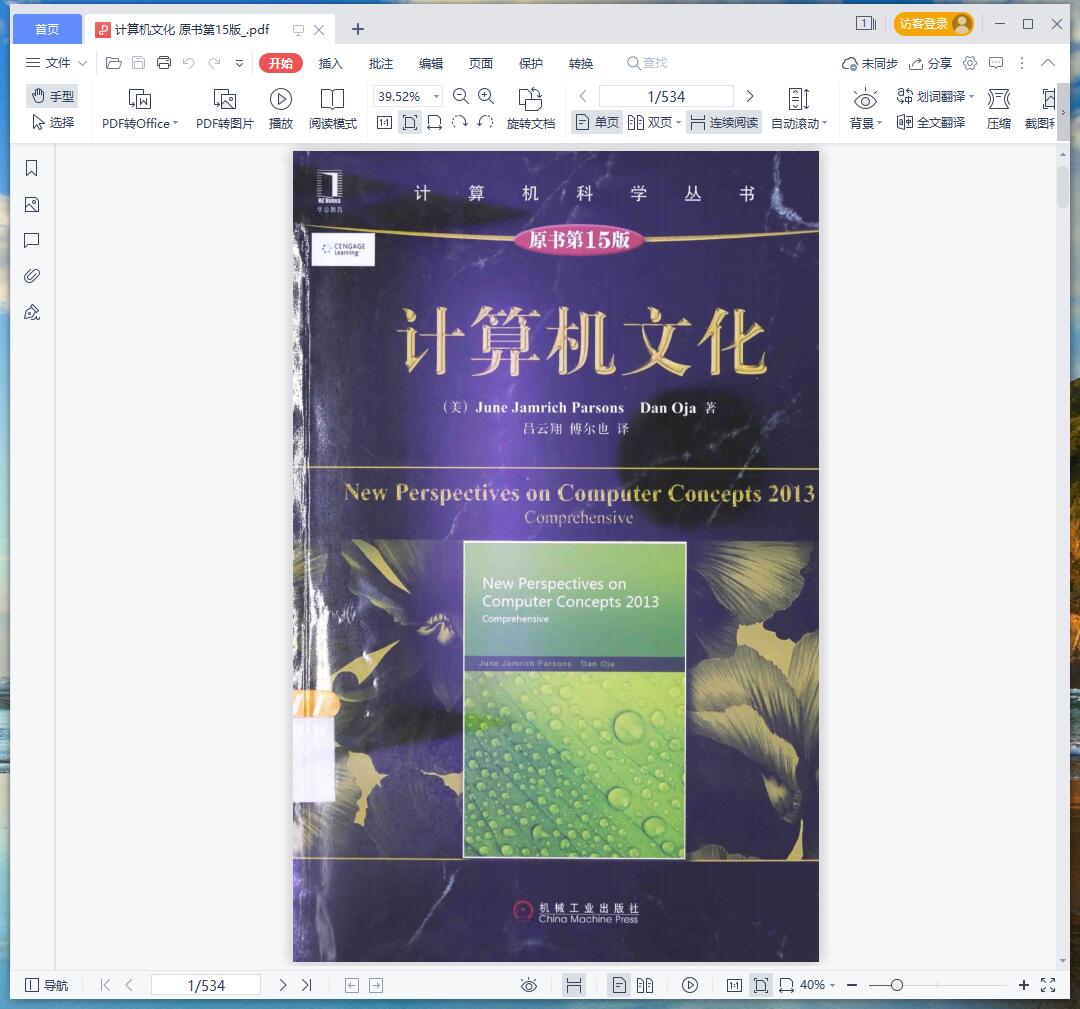Viewport: 1080px width, 1009px height.
Task: Expand 双页 dropdown arrow
Action: 678,123
